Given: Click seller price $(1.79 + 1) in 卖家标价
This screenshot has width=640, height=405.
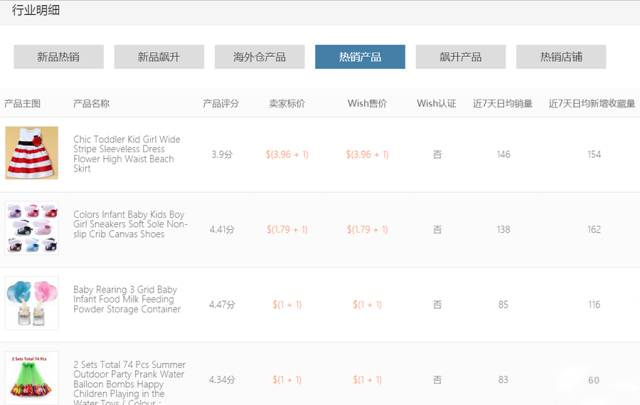Looking at the screenshot, I should 287,229.
